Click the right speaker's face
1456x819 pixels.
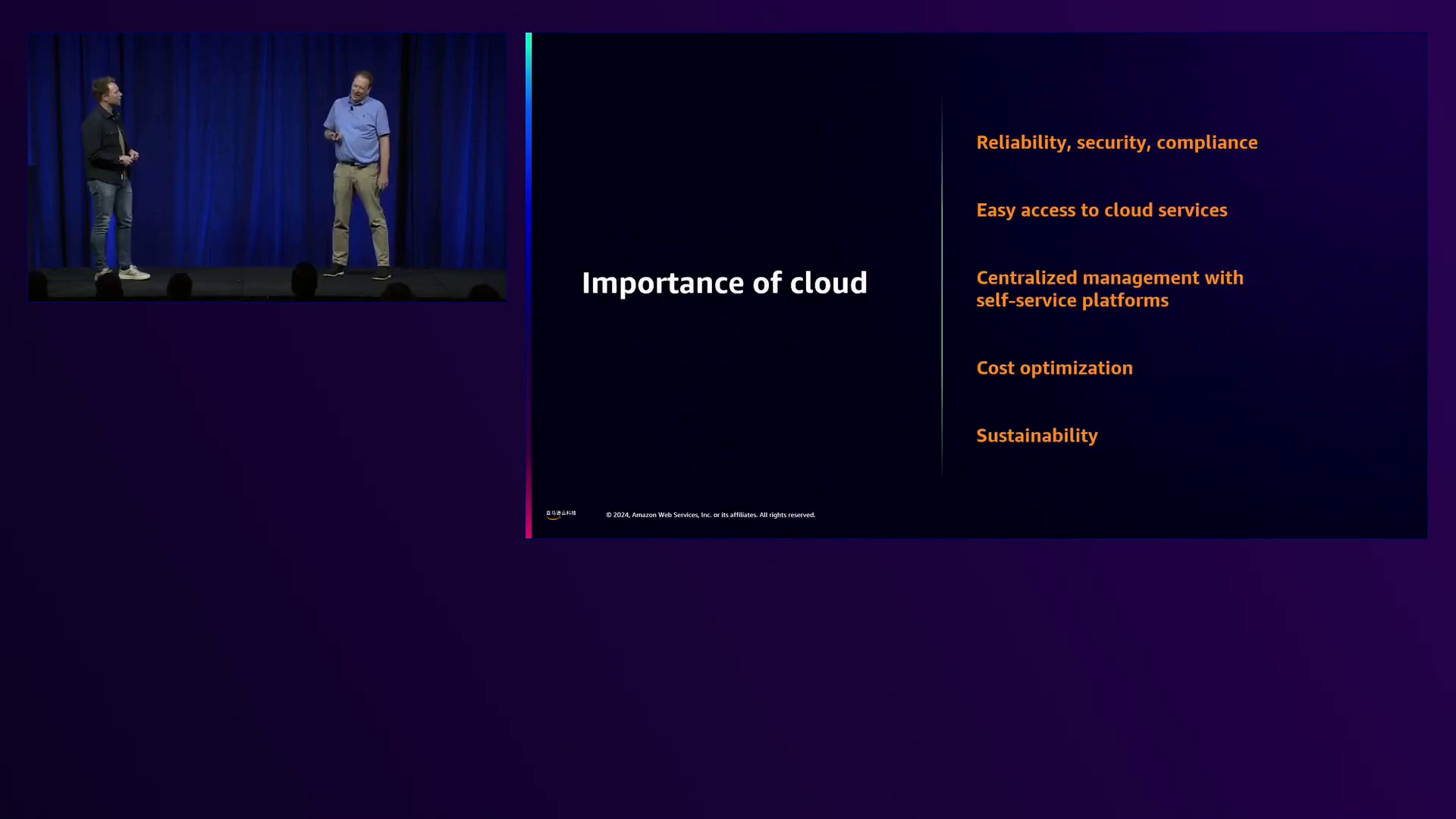361,86
